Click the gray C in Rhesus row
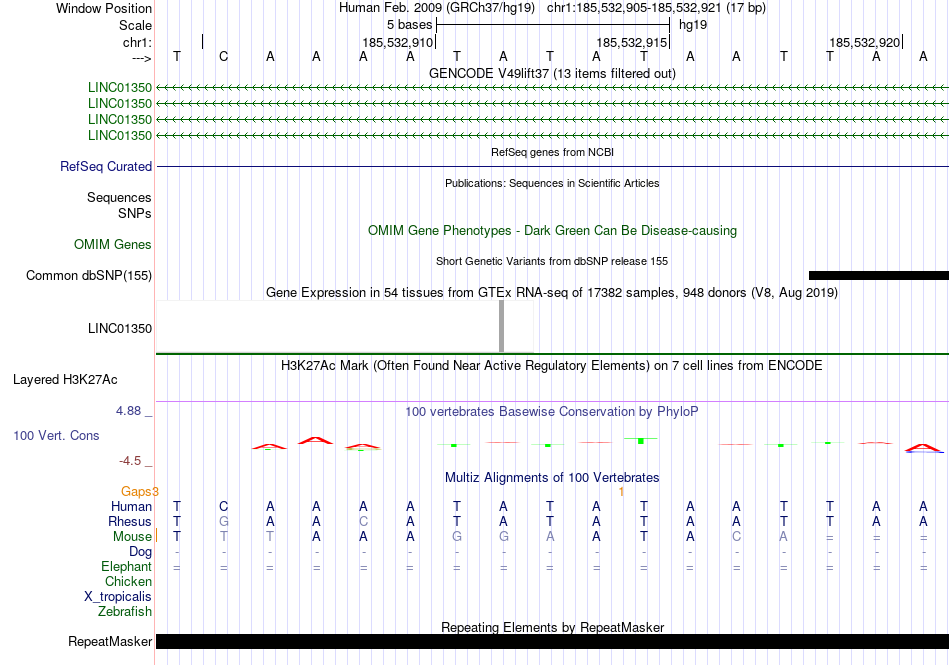950x665 pixels. [363, 521]
